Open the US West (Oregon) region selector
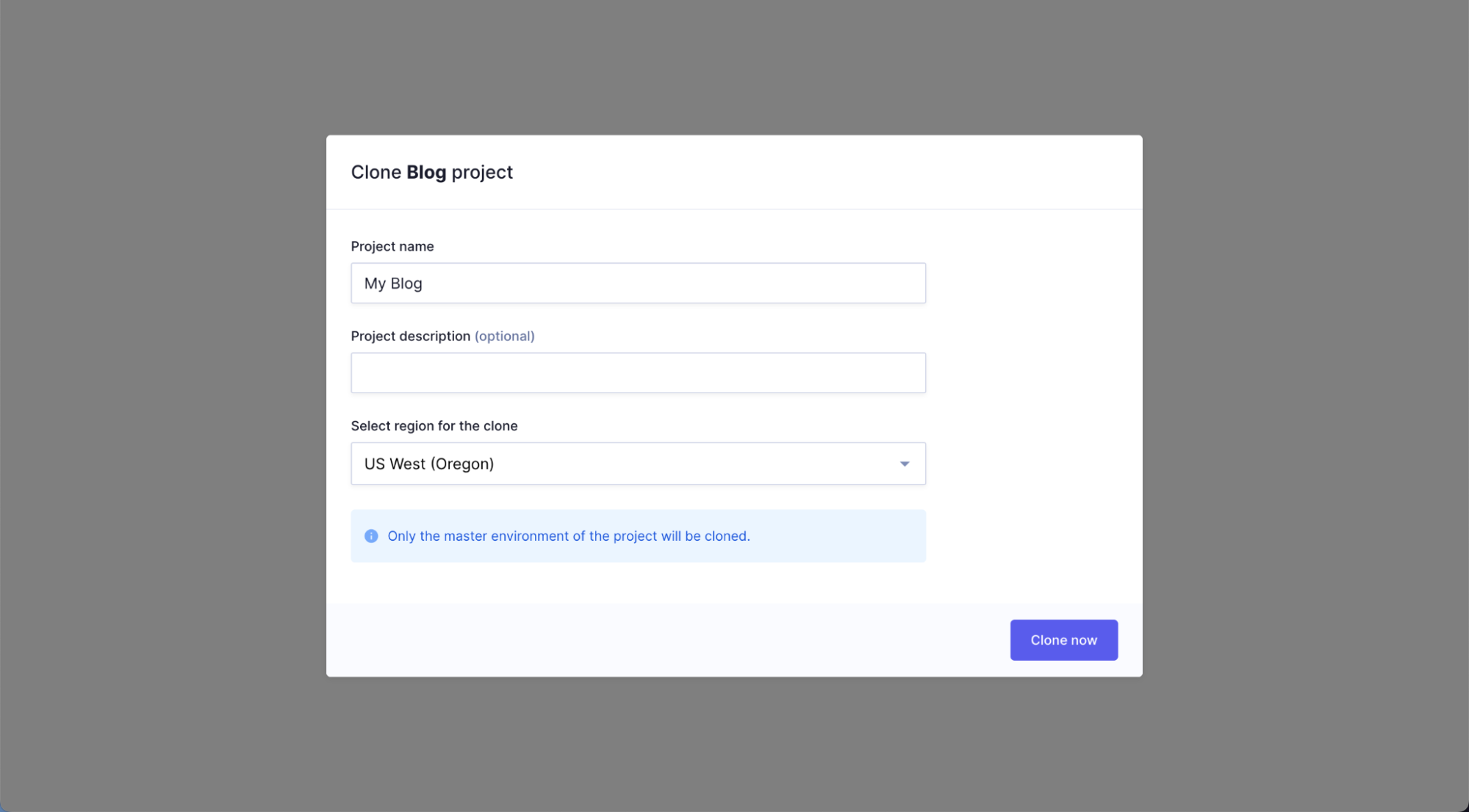 click(637, 464)
